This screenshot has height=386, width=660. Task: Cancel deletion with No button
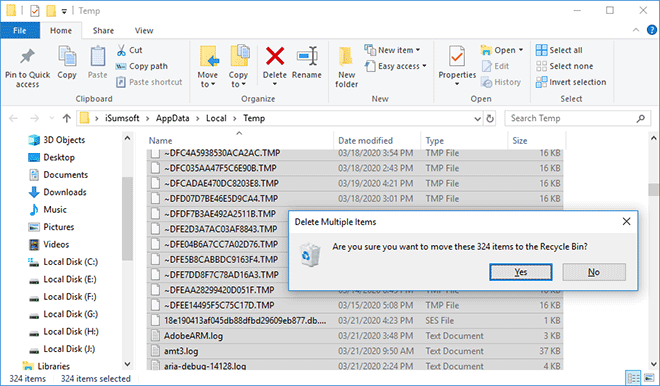(x=594, y=272)
